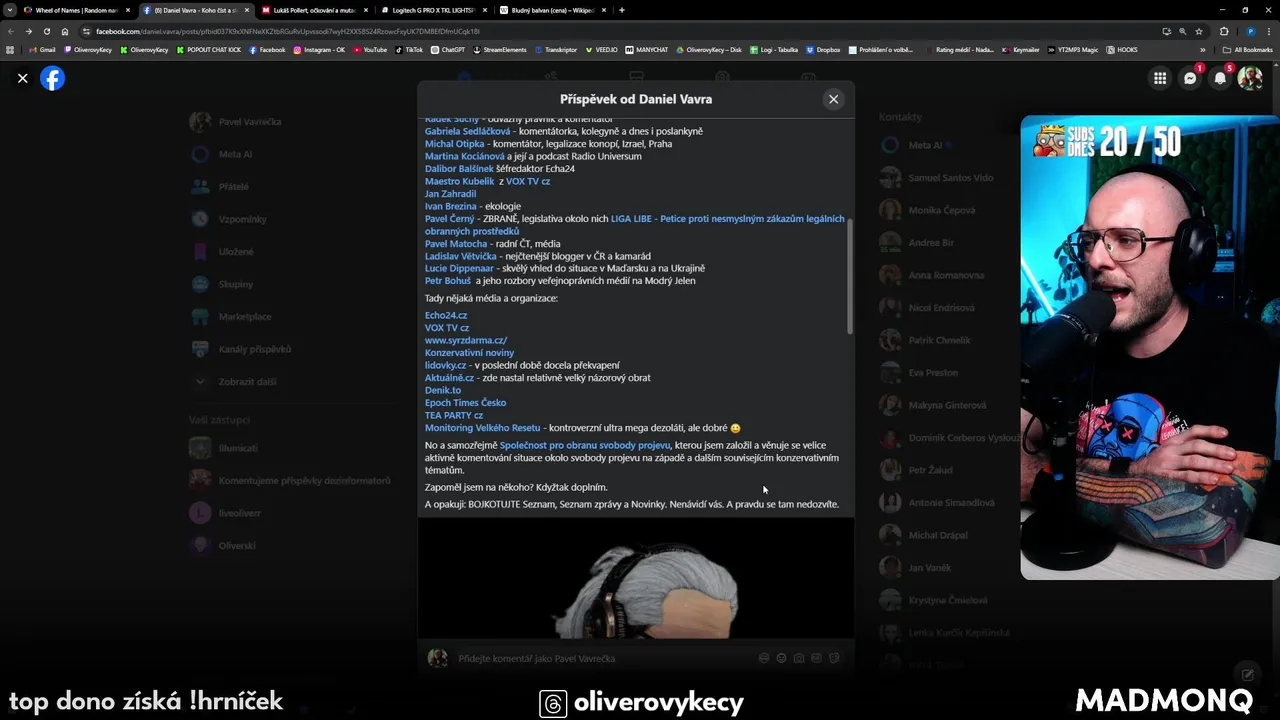Open the Gabriela Sedláčková profile link
This screenshot has width=1280, height=720.
(467, 131)
